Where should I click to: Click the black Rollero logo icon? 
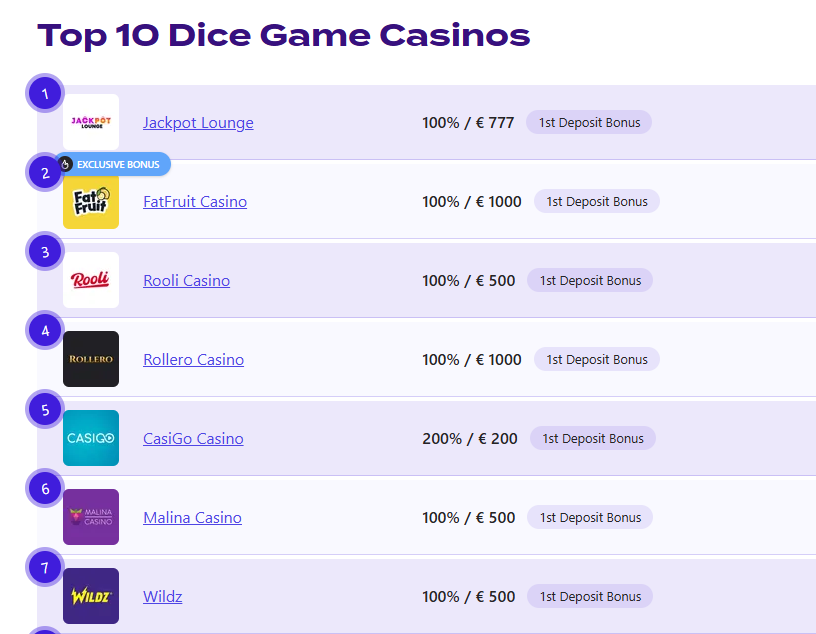tap(91, 359)
